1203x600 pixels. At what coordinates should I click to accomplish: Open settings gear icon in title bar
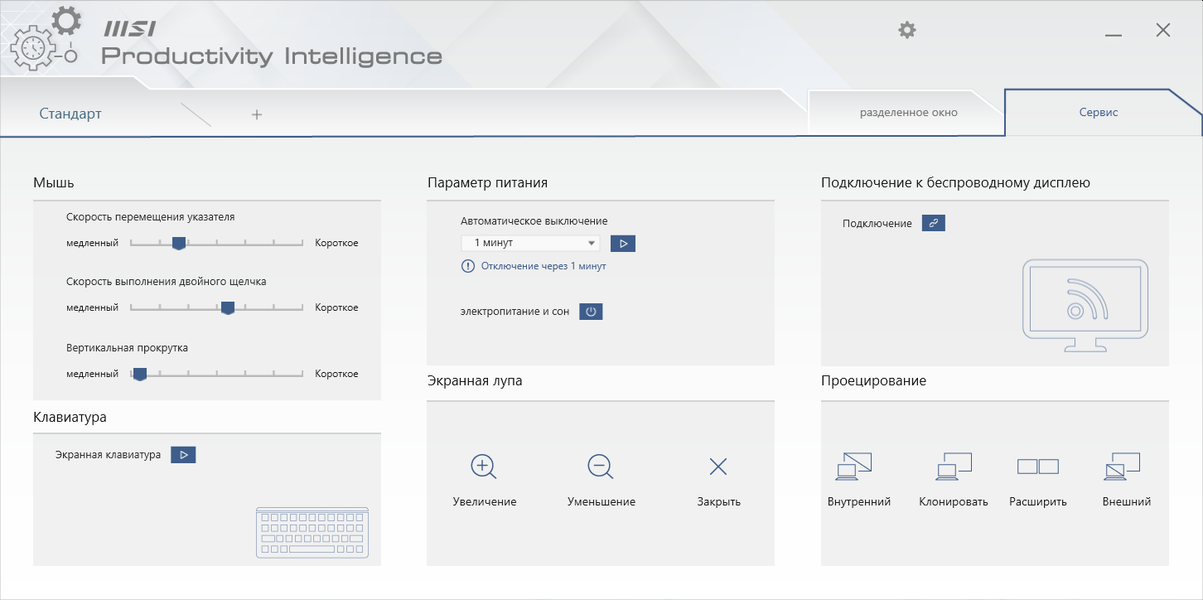coord(907,30)
